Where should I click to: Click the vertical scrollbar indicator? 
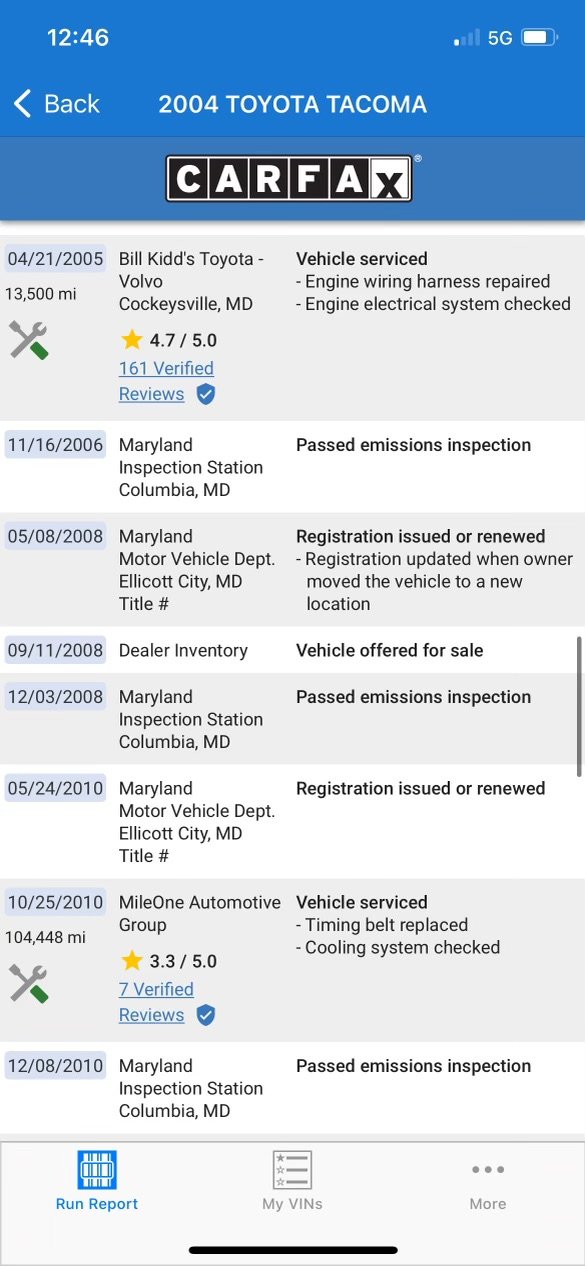(579, 705)
